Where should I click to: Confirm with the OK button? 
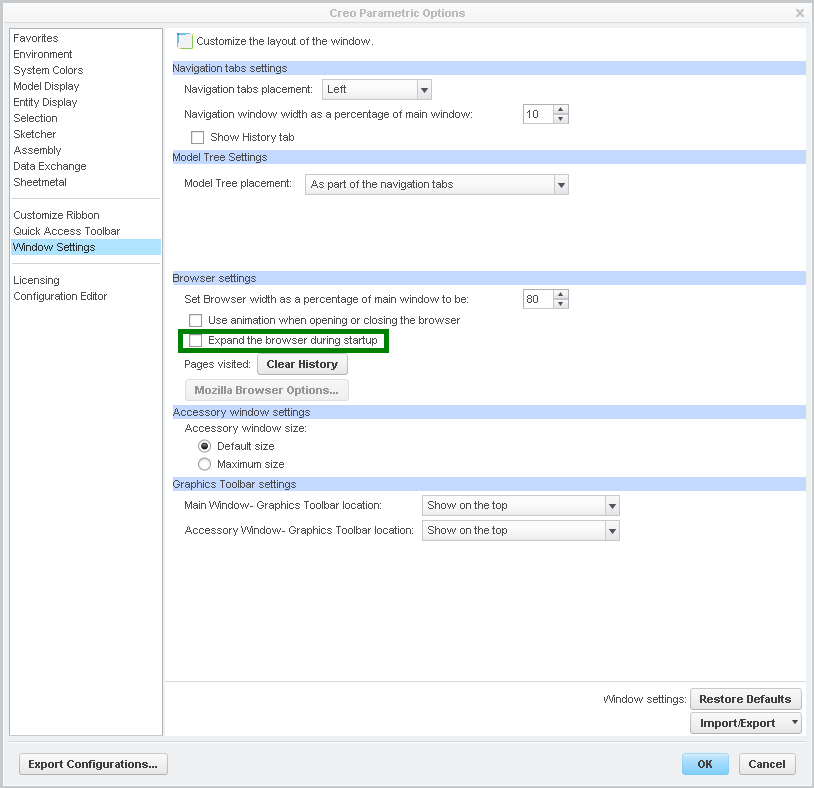click(705, 764)
